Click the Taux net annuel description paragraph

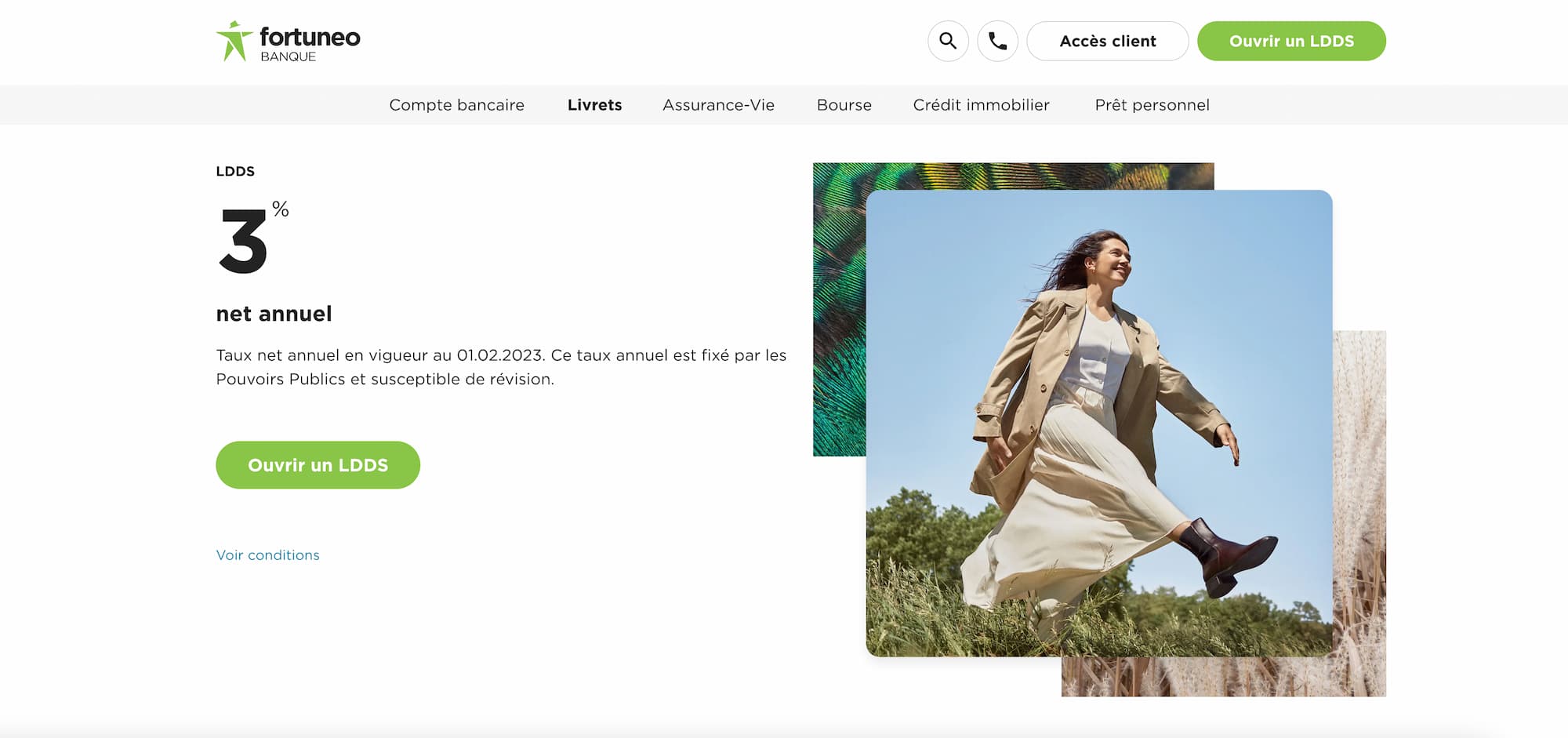[x=500, y=367]
